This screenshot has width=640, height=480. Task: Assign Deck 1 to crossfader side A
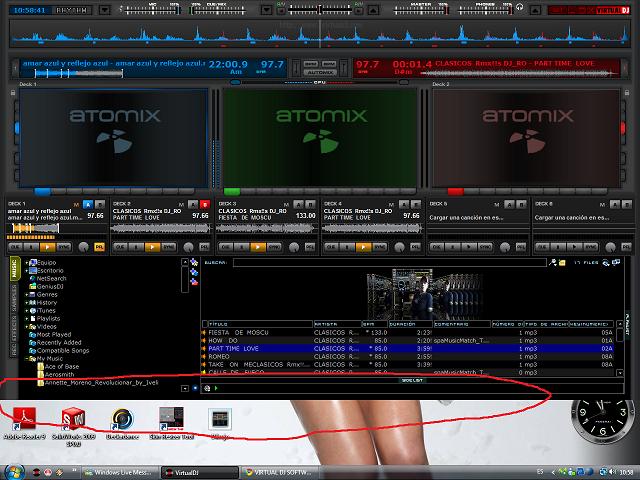pyautogui.click(x=88, y=204)
